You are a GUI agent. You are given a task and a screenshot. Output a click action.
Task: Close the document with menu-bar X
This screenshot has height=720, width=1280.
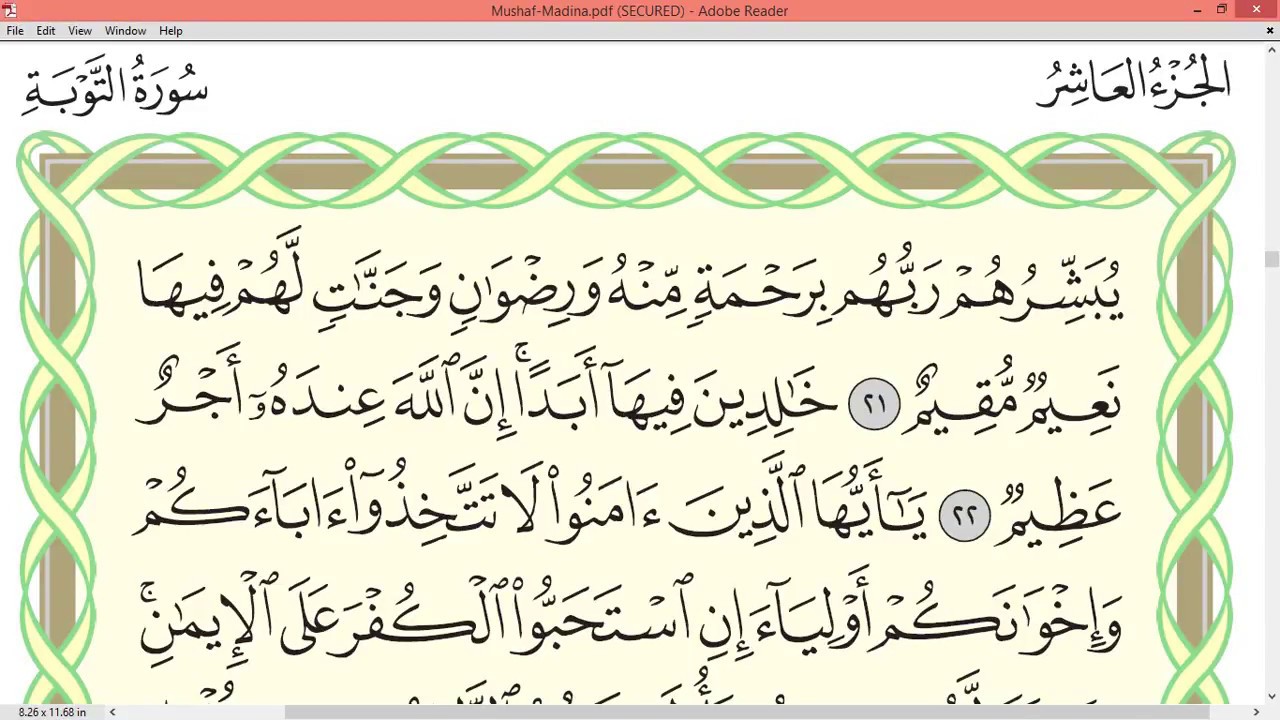click(1270, 31)
